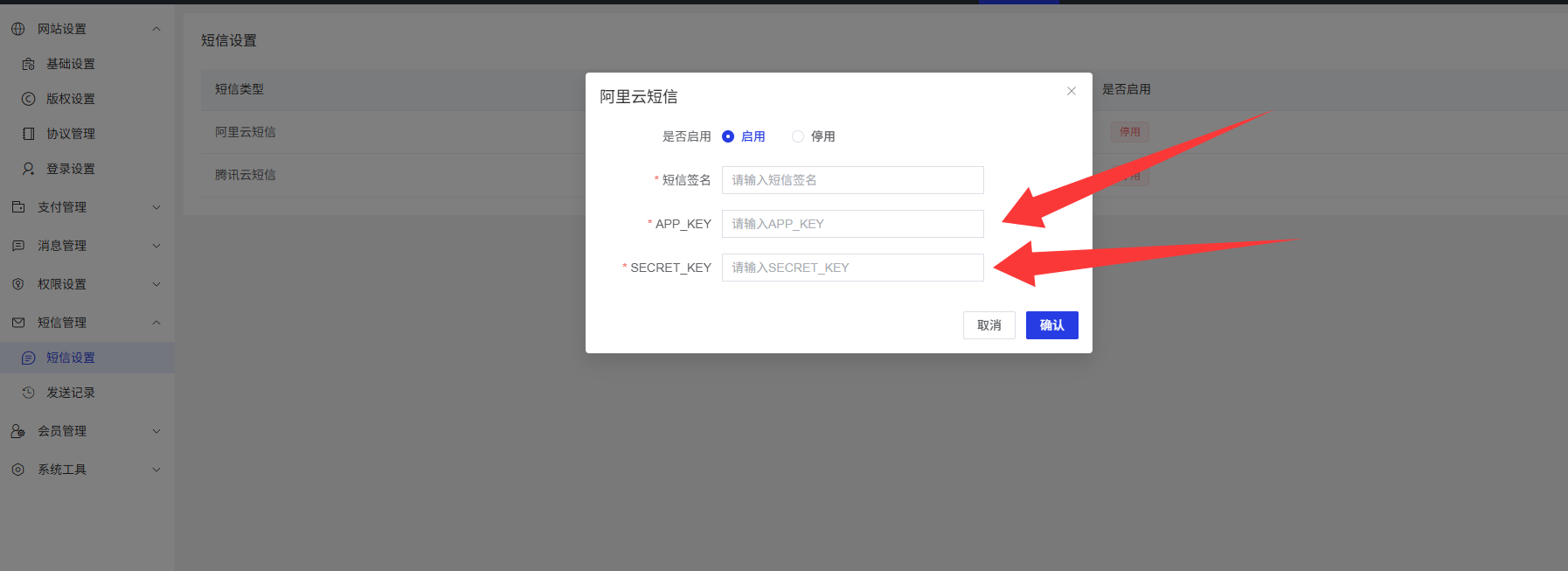This screenshot has width=1568, height=571.
Task: Click the chat icon for 短信设置
Action: (x=29, y=358)
